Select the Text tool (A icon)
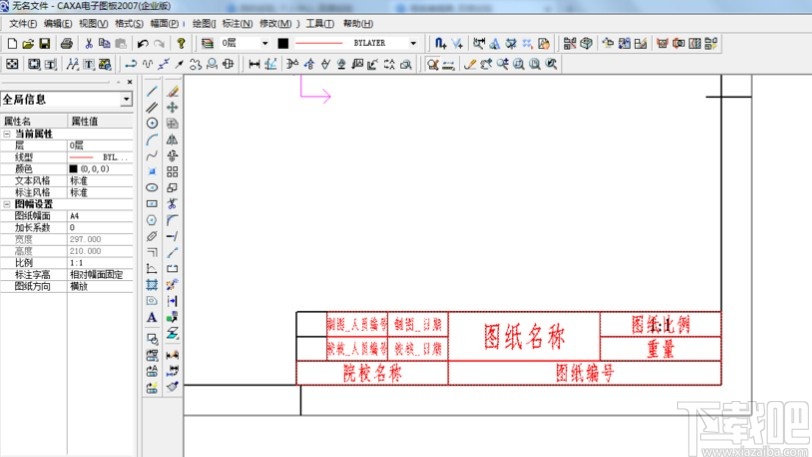 152,317
